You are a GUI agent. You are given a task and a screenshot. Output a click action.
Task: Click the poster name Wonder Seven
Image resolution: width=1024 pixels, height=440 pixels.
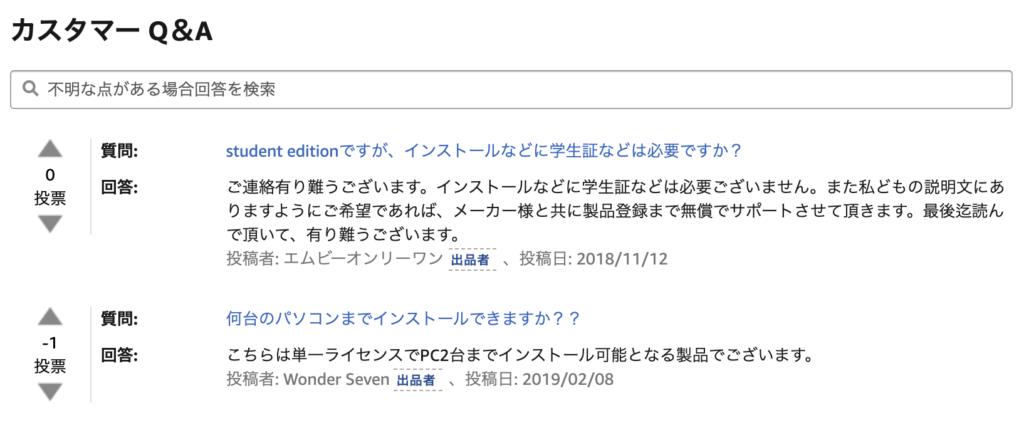336,380
